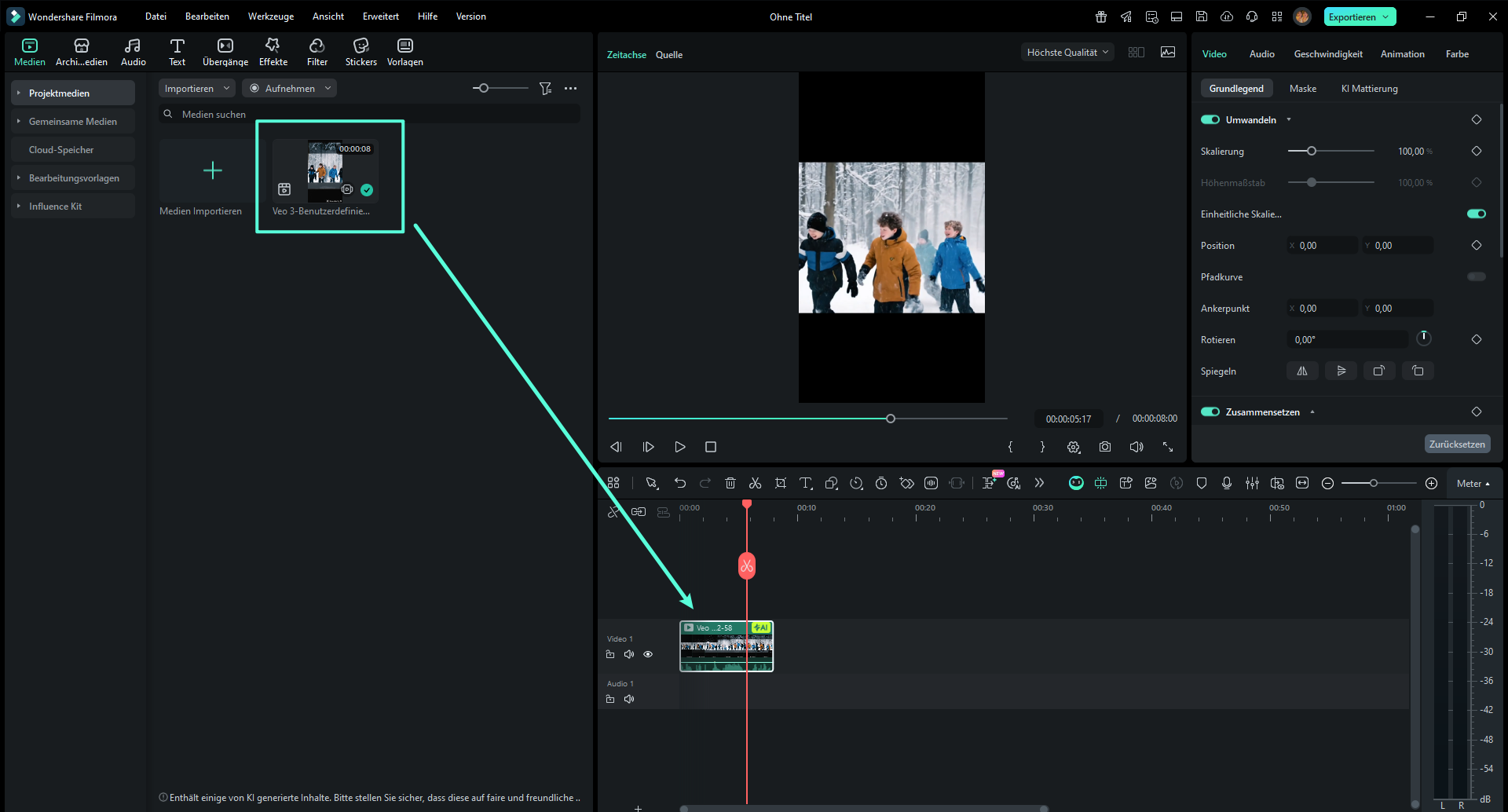This screenshot has height=812, width=1508.
Task: Click the Skalierung slider handle
Action: click(1311, 151)
